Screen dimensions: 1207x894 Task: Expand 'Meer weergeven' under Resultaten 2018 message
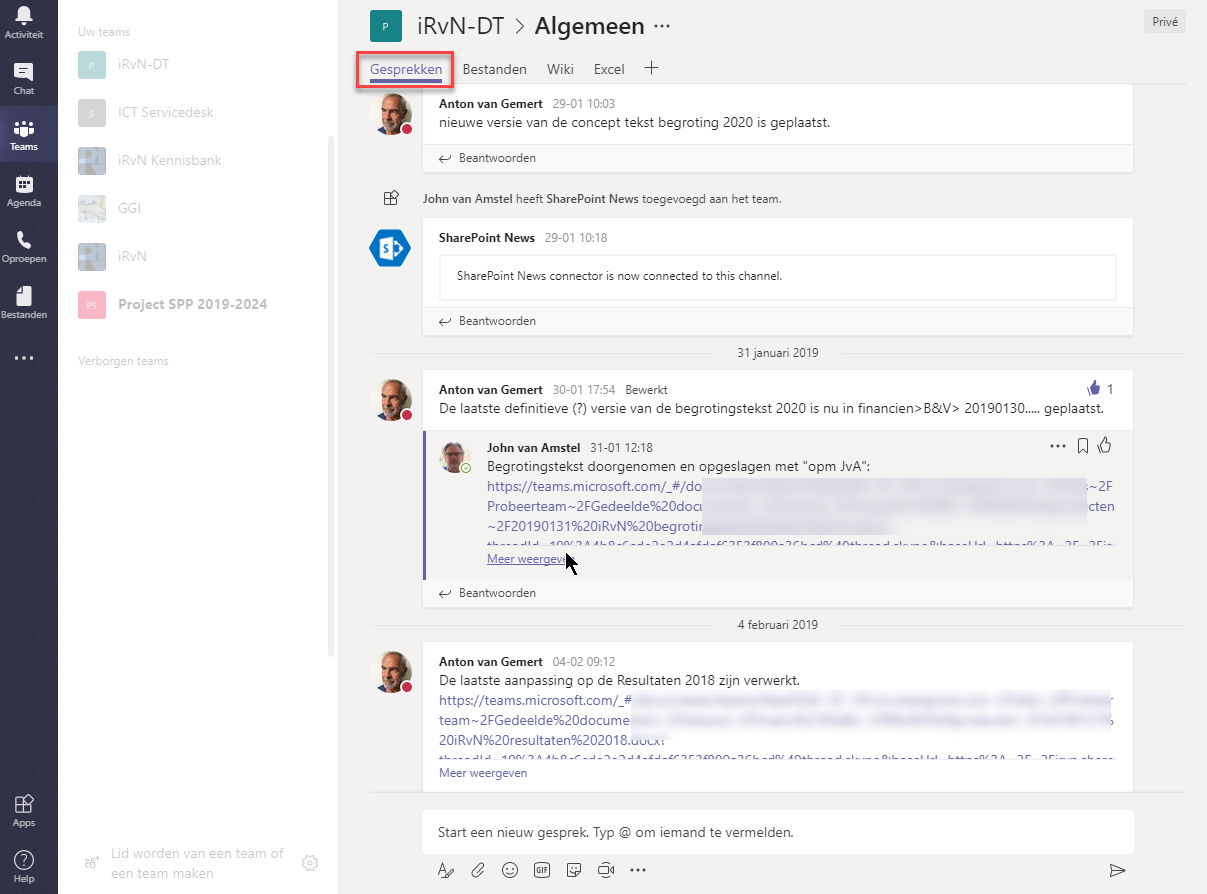[483, 773]
